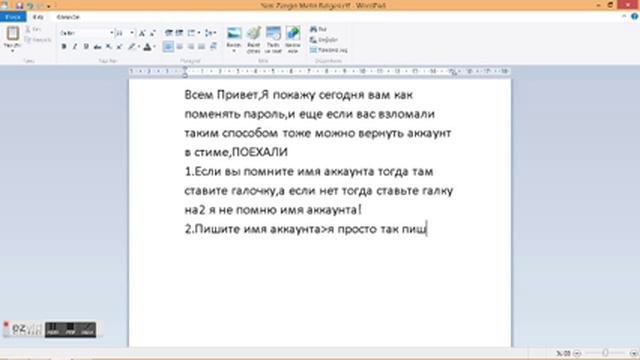This screenshot has width=640, height=360.
Task: Toggle Superscript formatting
Action: point(120,47)
